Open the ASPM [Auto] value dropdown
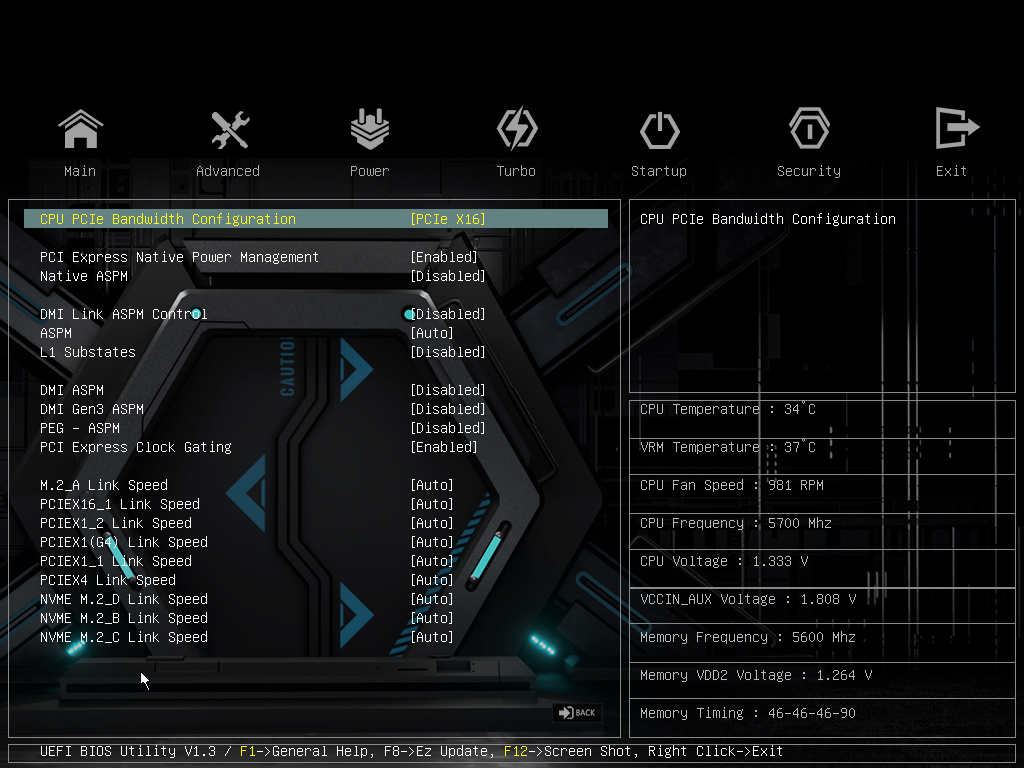This screenshot has width=1024, height=768. pos(432,333)
